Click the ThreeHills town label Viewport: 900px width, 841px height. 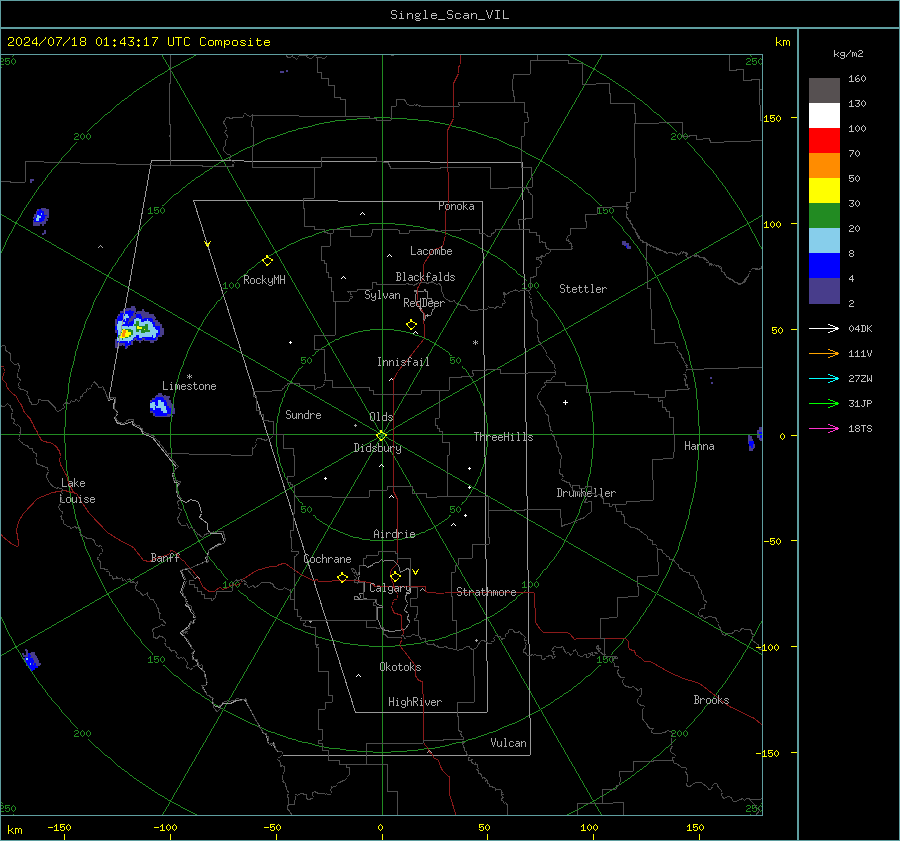[x=503, y=437]
